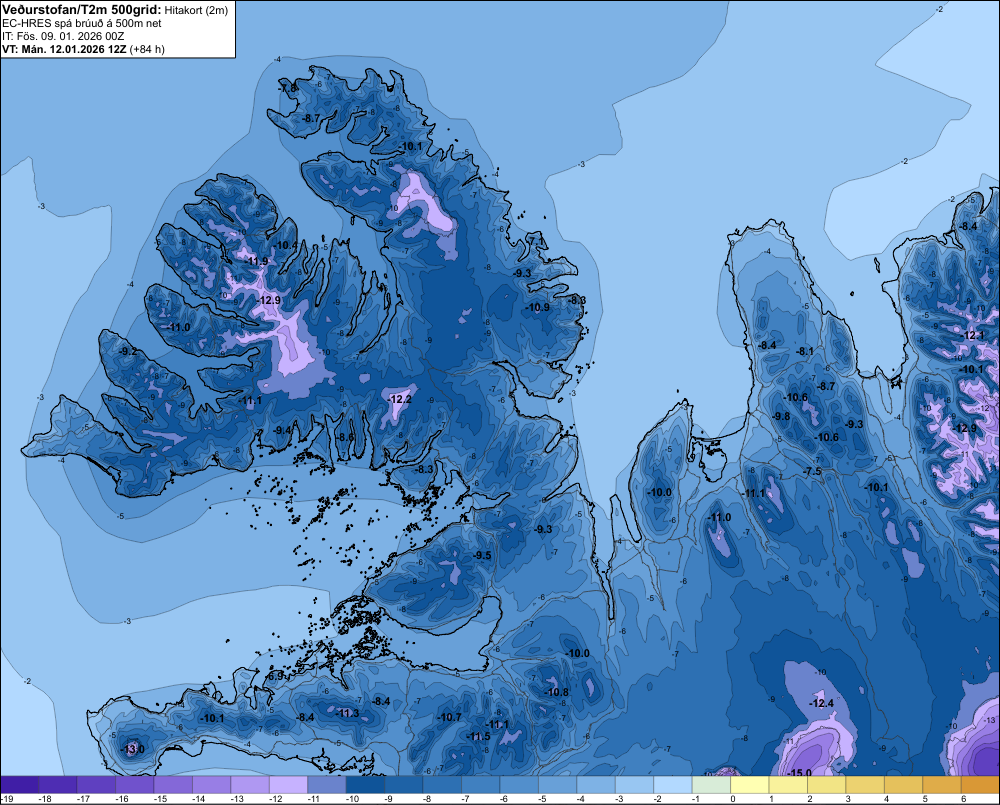Click the -9.8 temperature value
1000x805 pixels.
[781, 416]
